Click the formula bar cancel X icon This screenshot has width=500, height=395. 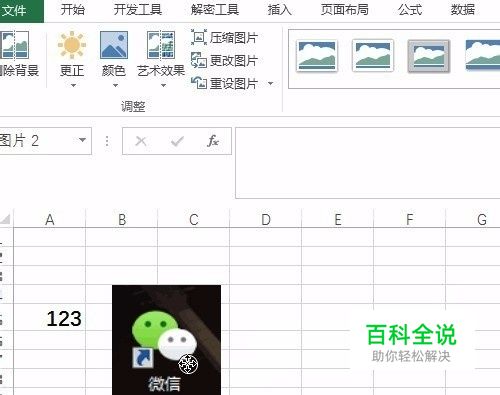pos(141,141)
